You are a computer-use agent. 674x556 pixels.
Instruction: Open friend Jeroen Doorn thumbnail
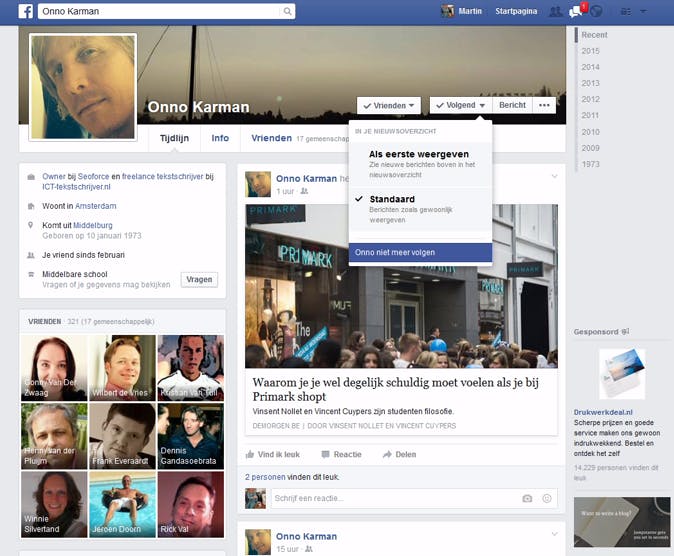pyautogui.click(x=123, y=504)
